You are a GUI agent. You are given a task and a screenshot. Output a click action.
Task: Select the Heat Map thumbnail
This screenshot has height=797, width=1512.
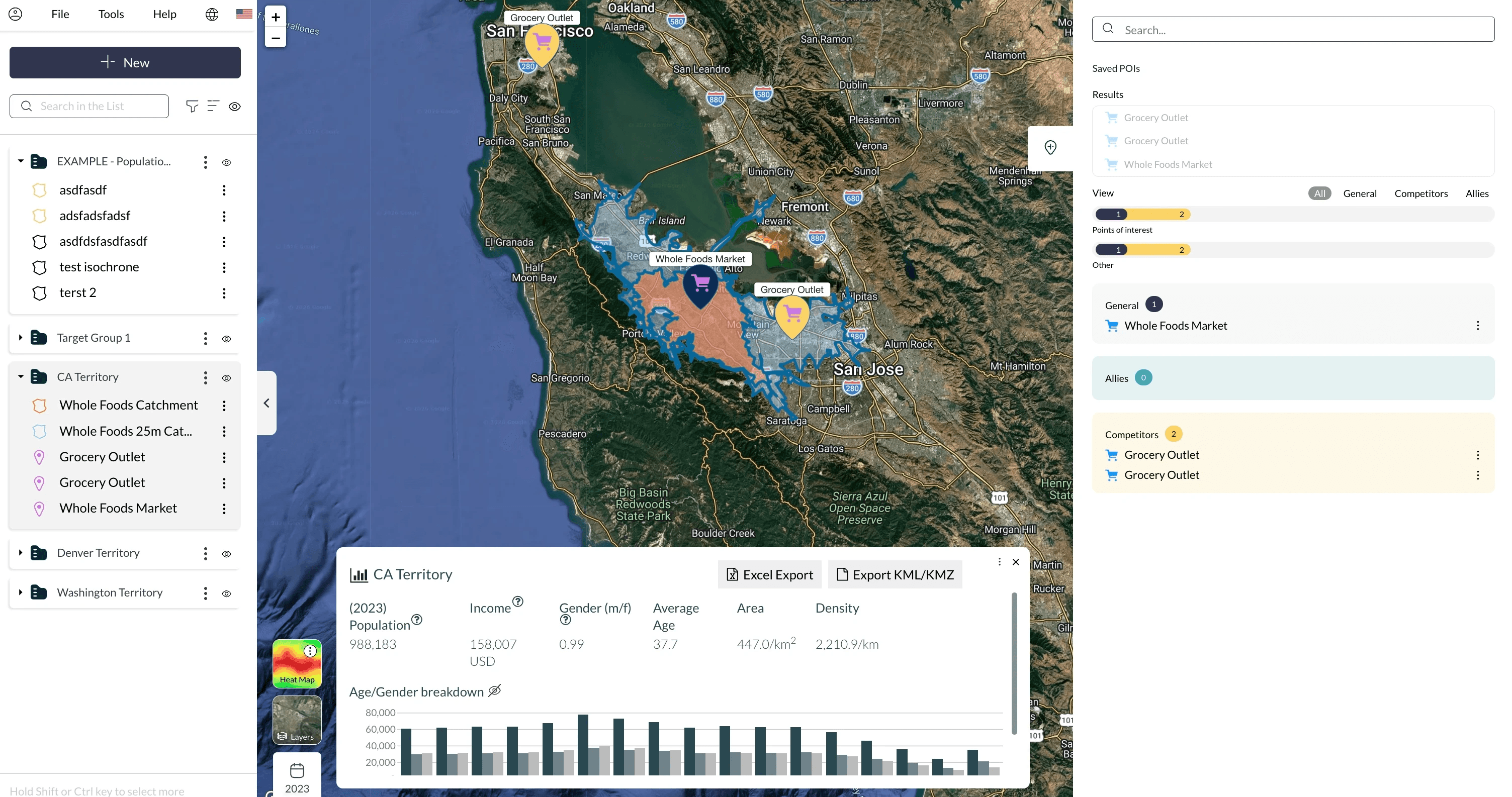click(296, 664)
